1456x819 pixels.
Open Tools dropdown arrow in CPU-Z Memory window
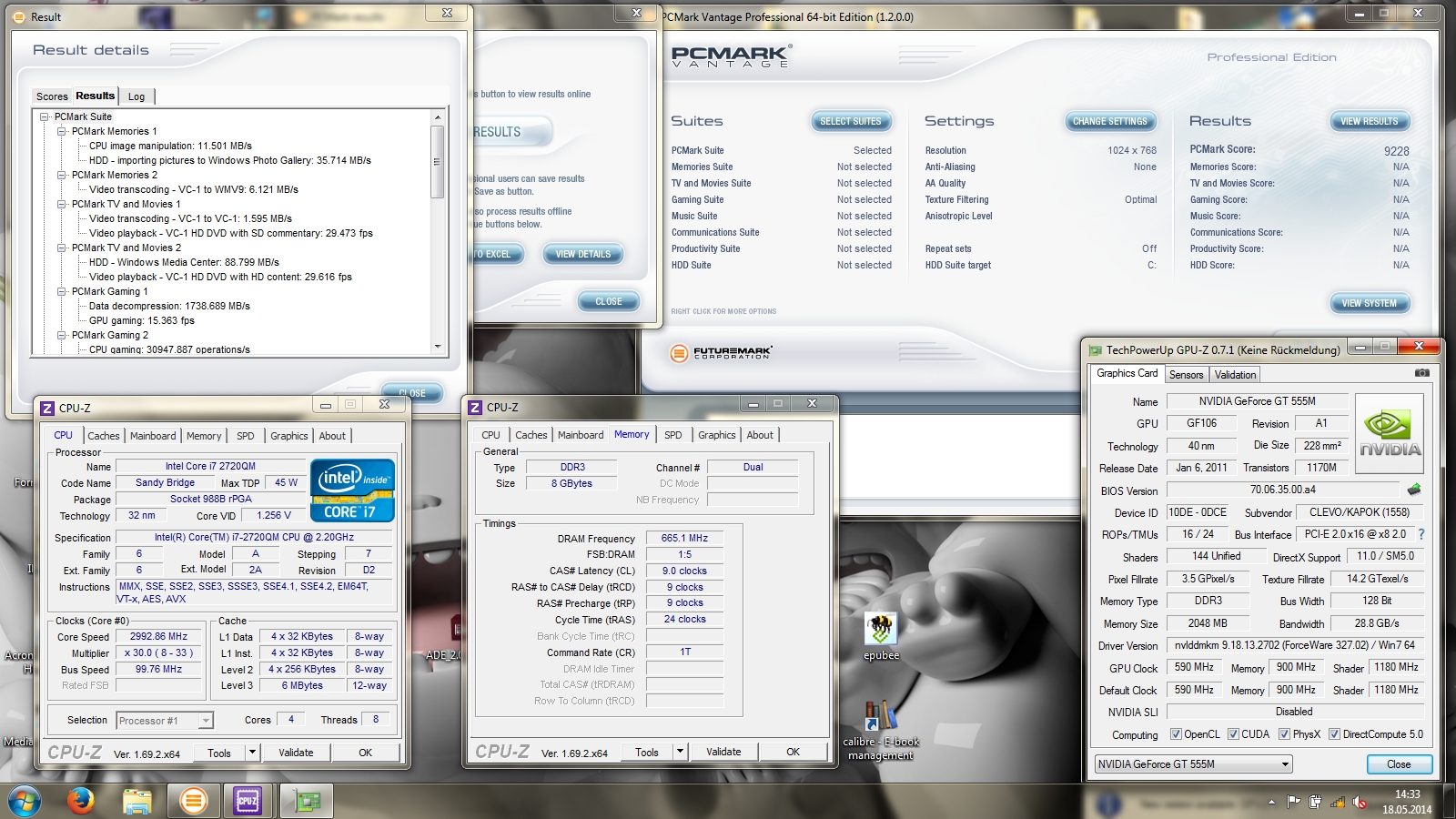pyautogui.click(x=680, y=752)
